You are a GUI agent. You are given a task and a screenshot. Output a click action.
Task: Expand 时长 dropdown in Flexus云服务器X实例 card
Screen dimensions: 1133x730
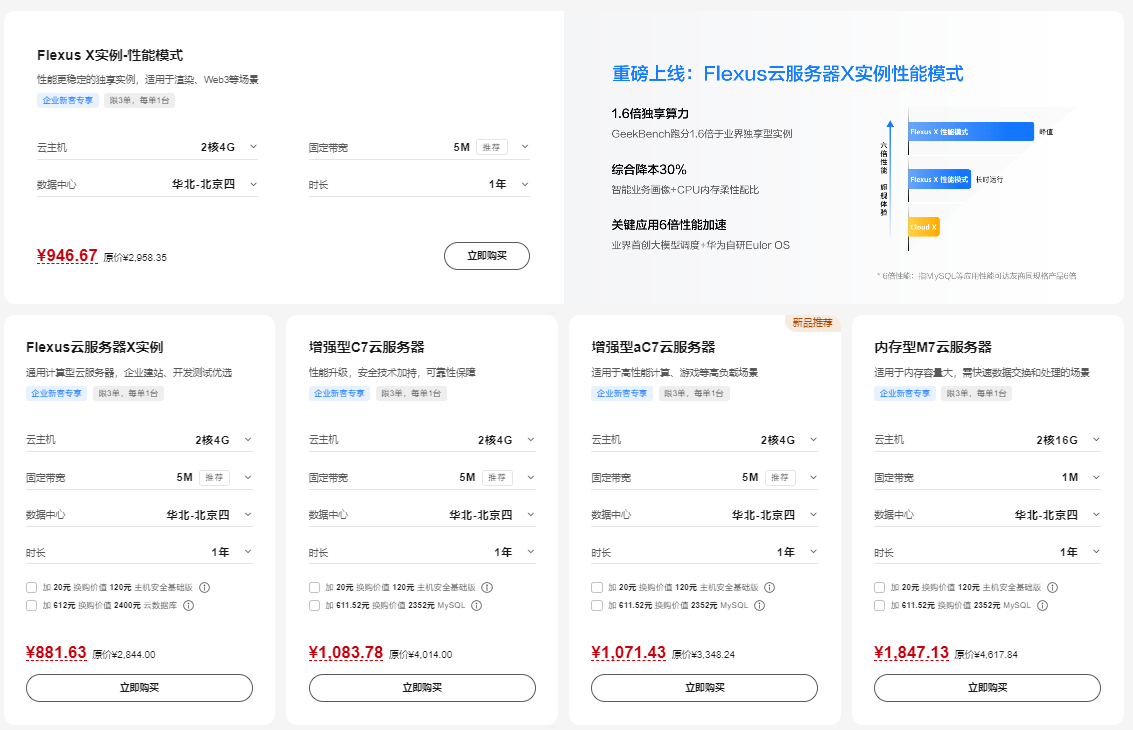pos(139,552)
